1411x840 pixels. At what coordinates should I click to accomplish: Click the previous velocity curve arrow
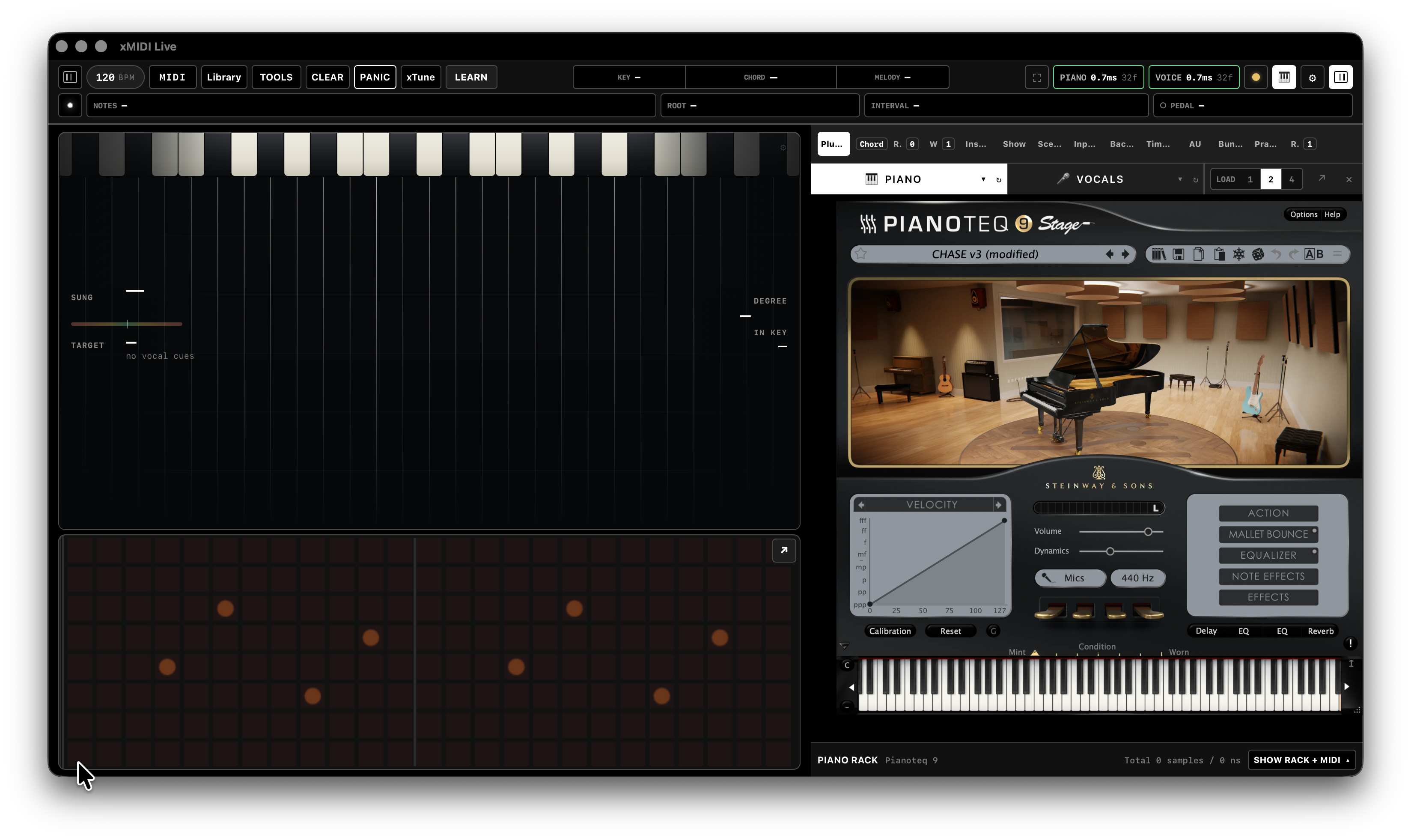pyautogui.click(x=861, y=504)
